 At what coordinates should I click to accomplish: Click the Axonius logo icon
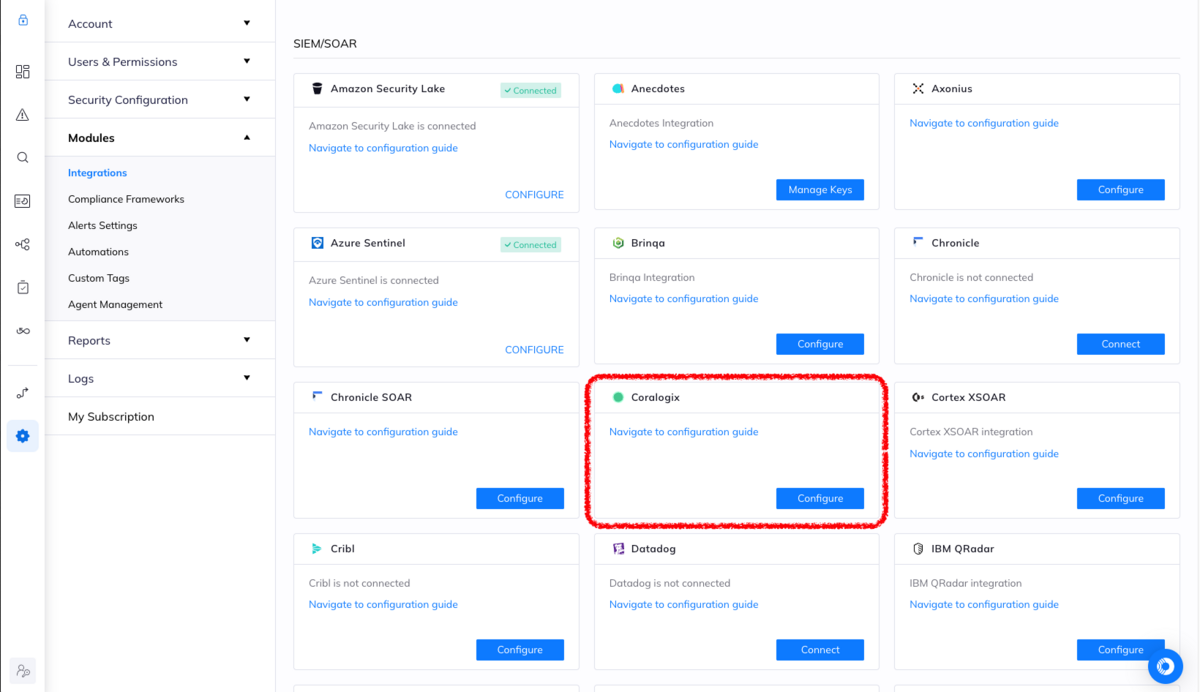(918, 89)
